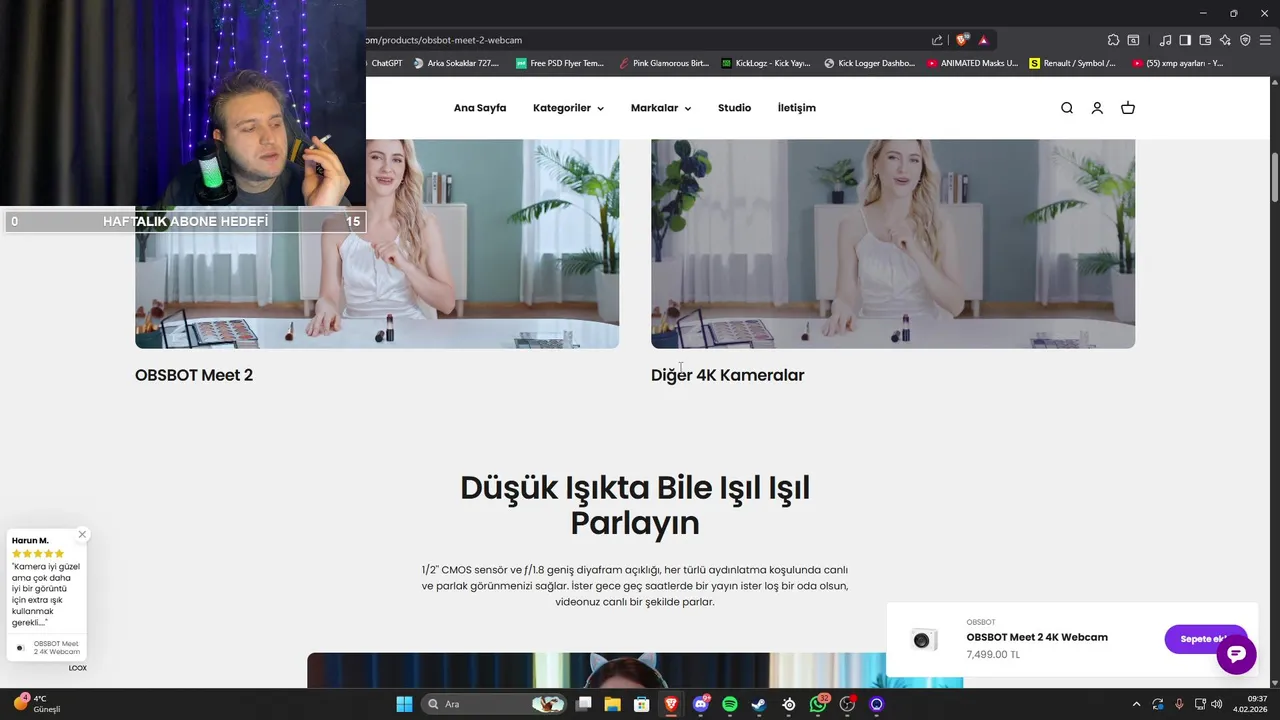Screen dimensions: 1280x720
Task: Click the Diğer 4K Kameralar comparison image
Action: [893, 243]
